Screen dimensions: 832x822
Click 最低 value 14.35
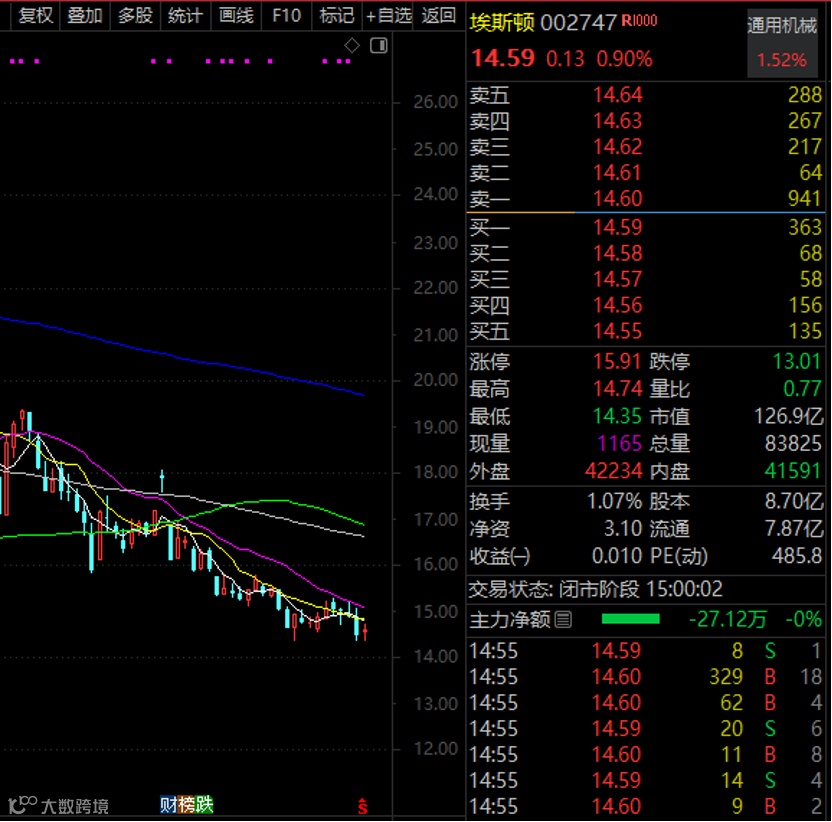coord(617,417)
